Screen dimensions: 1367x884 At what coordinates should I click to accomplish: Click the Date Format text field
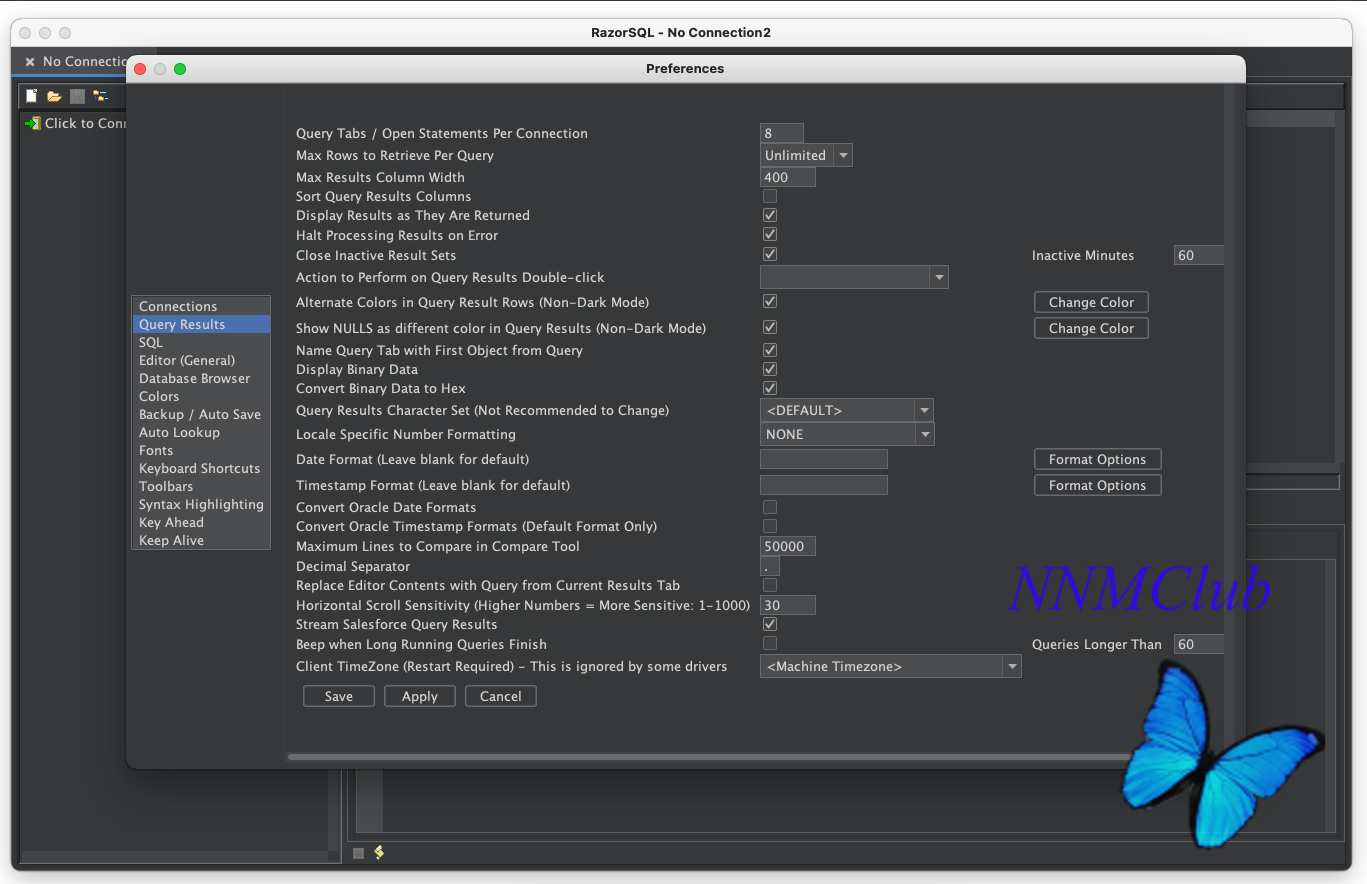(x=824, y=459)
